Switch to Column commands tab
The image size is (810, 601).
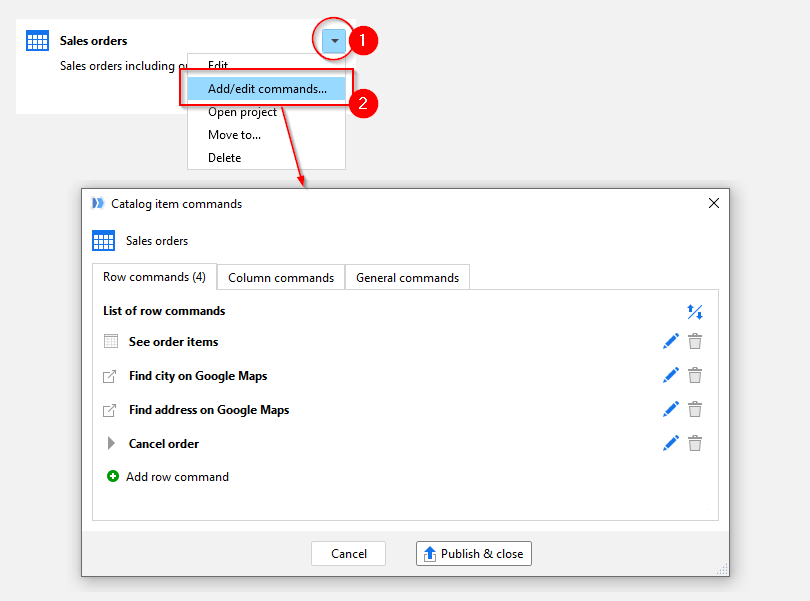coord(281,278)
